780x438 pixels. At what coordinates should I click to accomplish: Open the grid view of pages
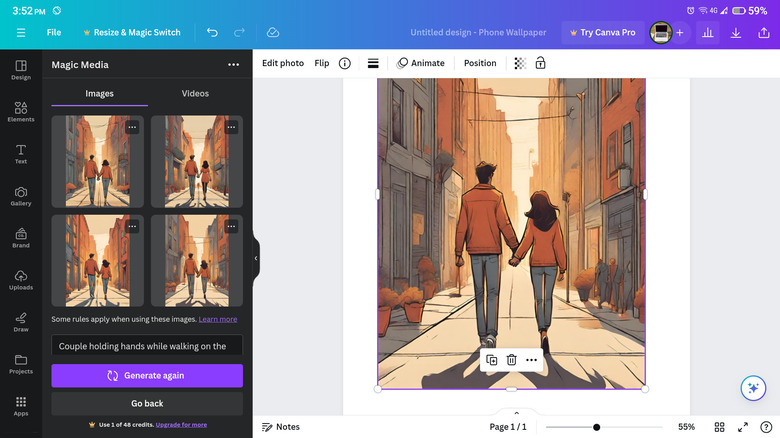(719, 427)
